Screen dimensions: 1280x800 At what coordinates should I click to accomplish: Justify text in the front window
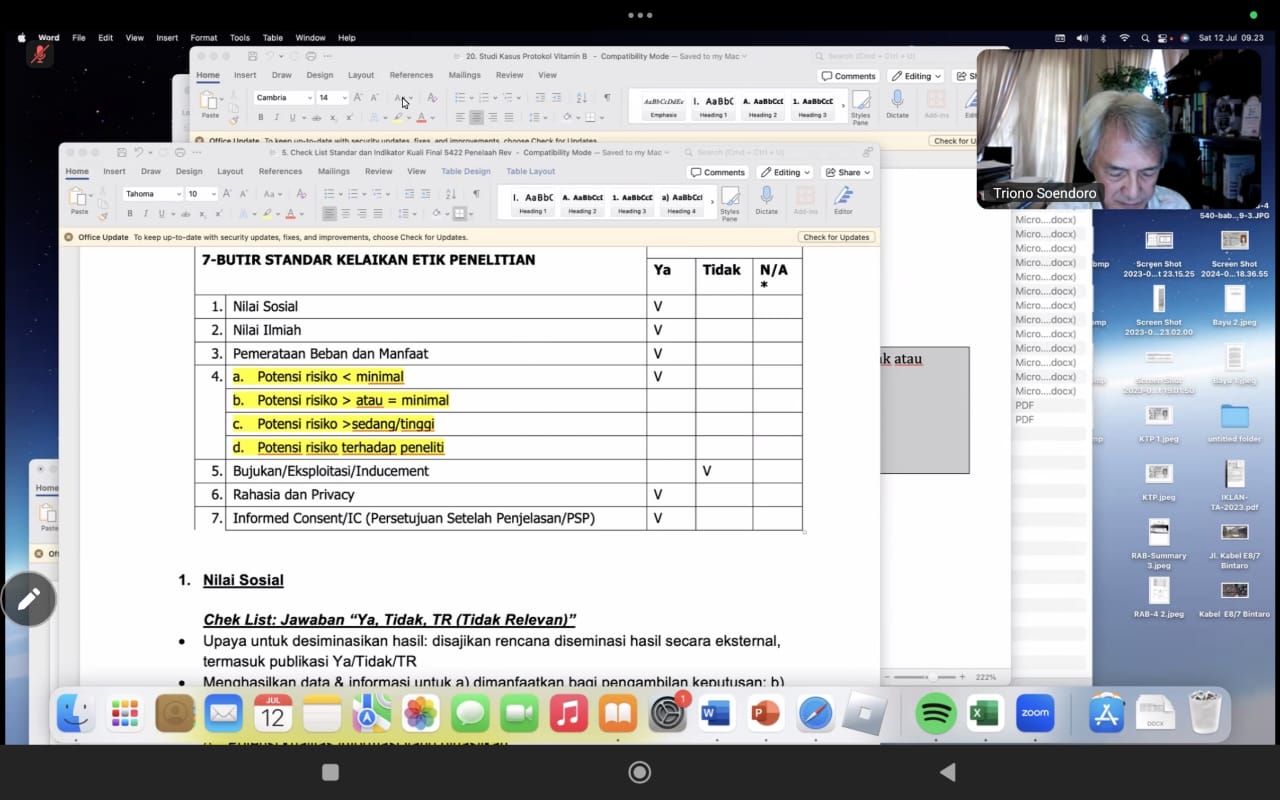[x=378, y=214]
